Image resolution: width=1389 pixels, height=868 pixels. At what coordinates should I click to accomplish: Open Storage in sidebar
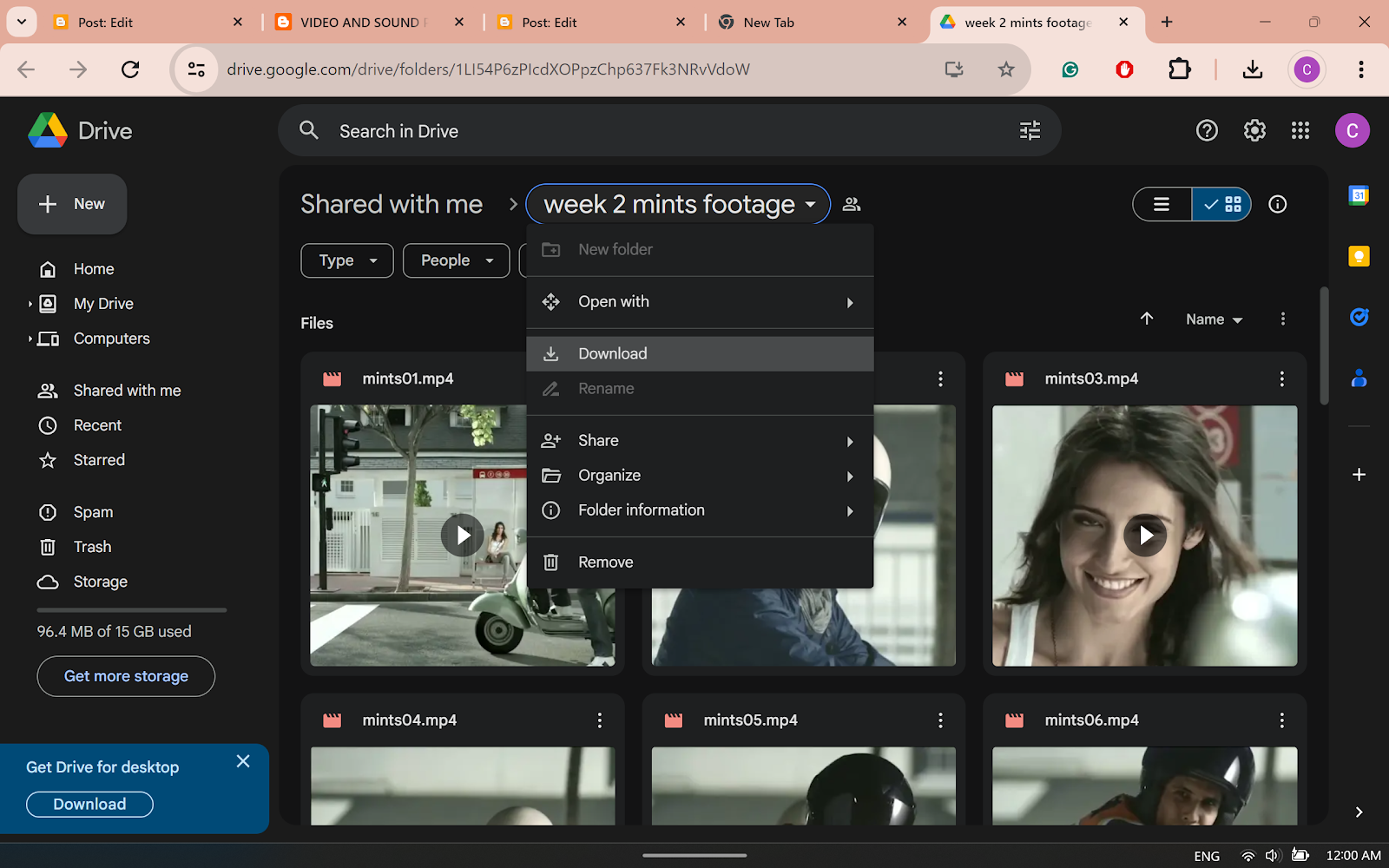pos(100,582)
